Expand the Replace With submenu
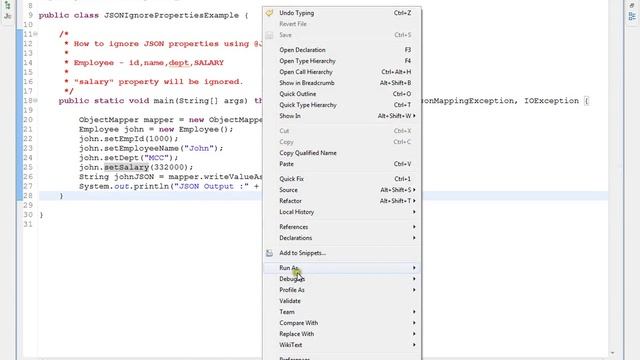Screen dimensions: 640x360 [342, 334]
